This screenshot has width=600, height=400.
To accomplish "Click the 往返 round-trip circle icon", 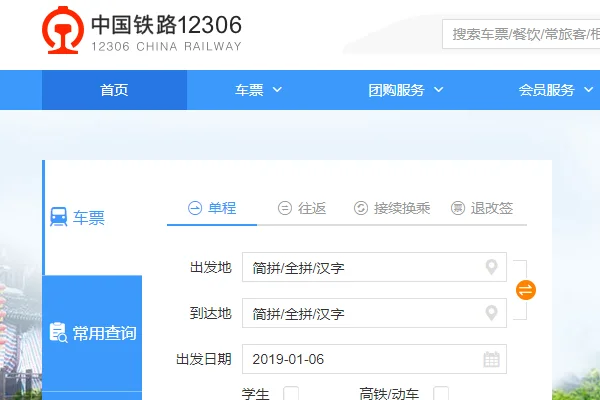I will point(285,208).
